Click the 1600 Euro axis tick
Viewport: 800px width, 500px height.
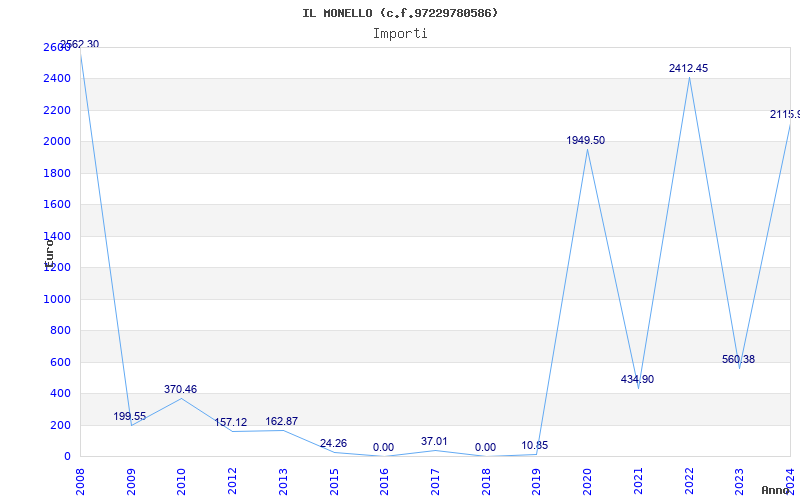58,205
